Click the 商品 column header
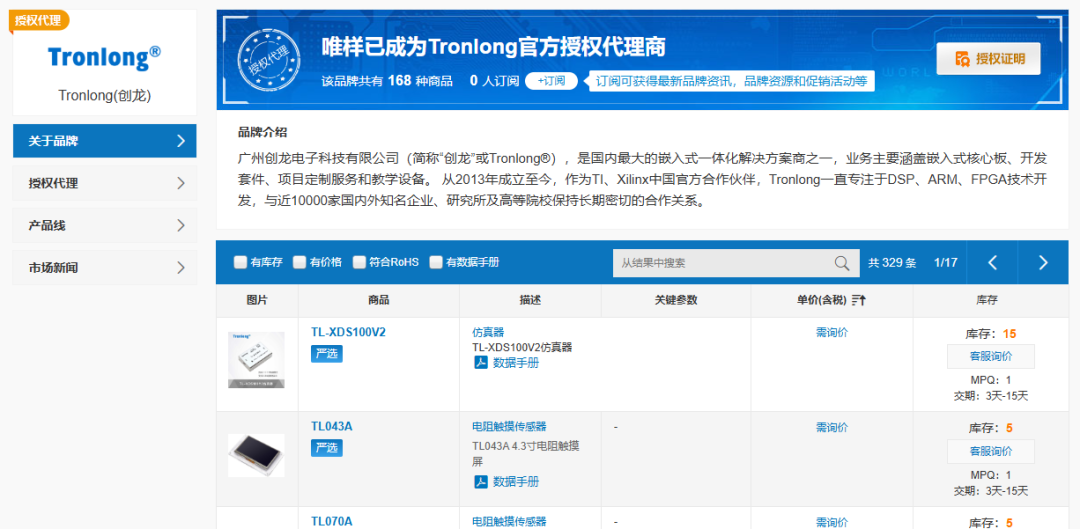 [x=379, y=300]
